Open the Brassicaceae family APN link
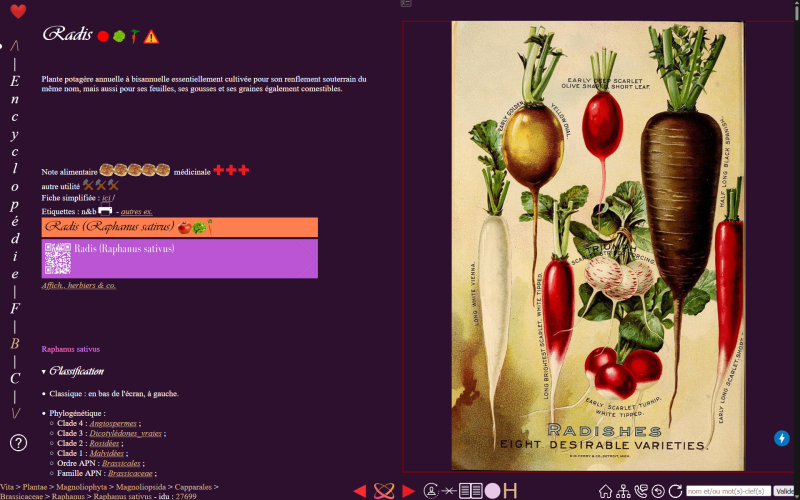 pos(130,473)
